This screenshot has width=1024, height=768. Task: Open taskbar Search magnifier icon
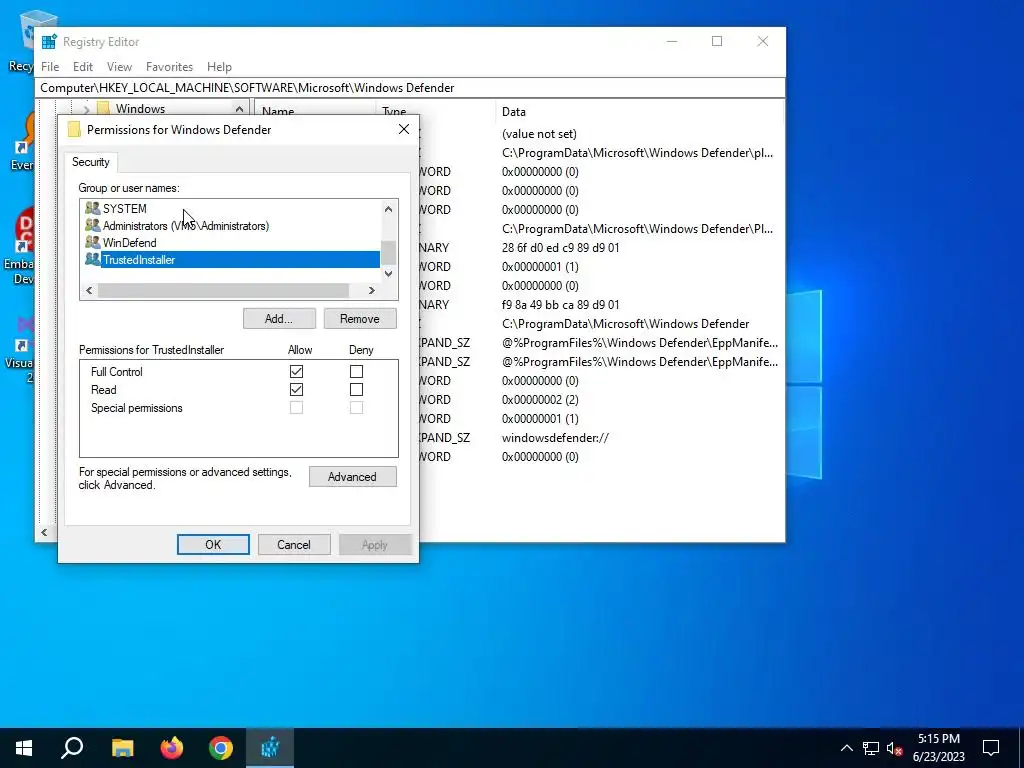click(72, 748)
